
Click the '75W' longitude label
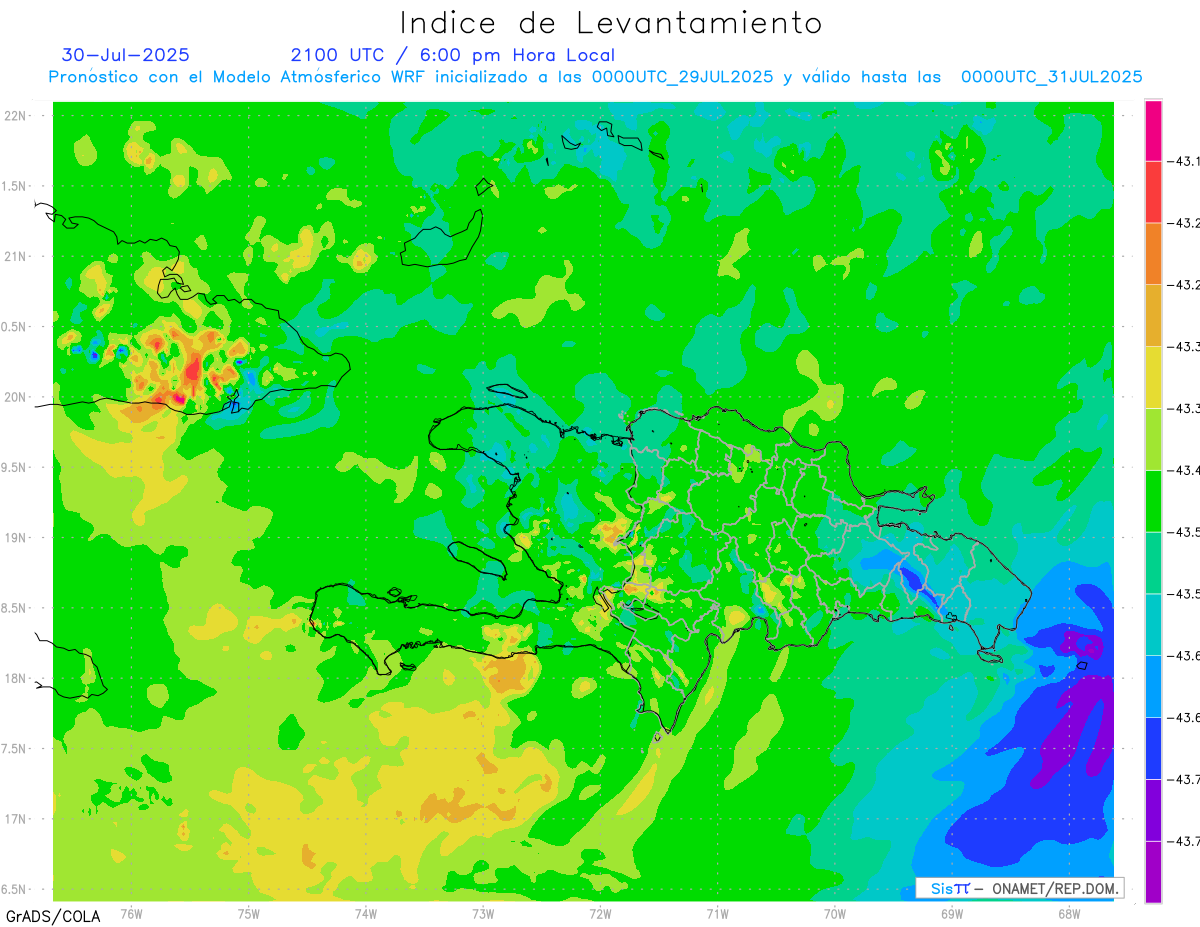point(249,913)
